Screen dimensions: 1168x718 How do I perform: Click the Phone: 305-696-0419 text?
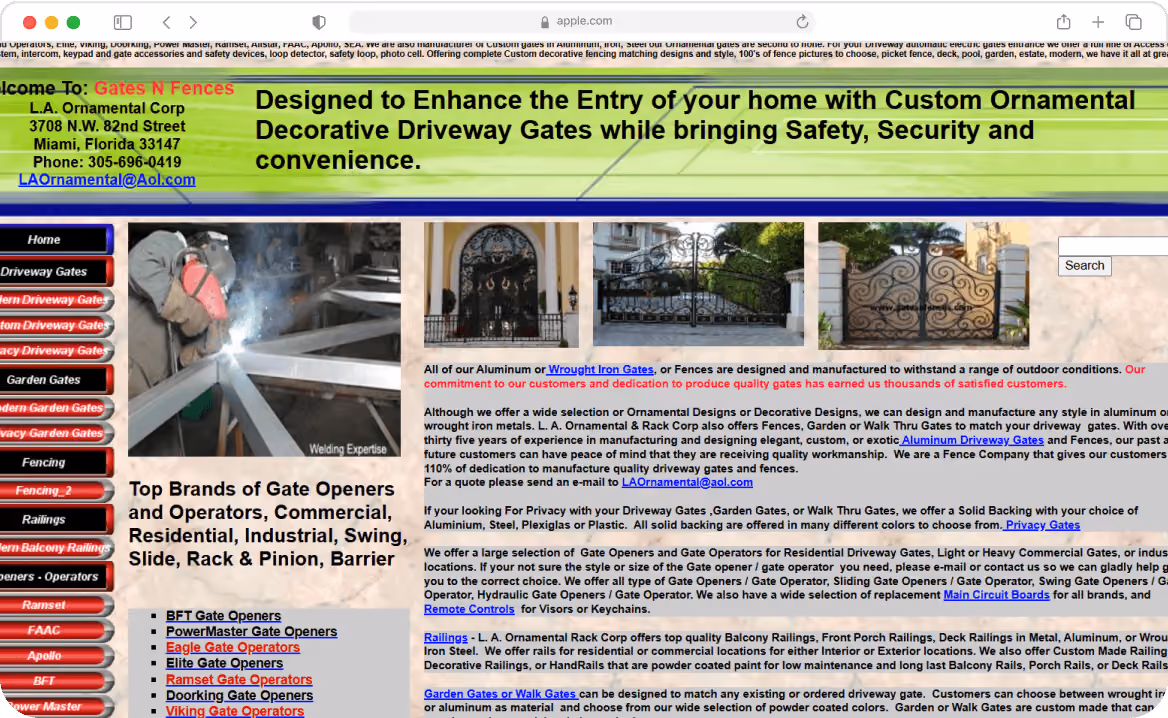pos(107,162)
